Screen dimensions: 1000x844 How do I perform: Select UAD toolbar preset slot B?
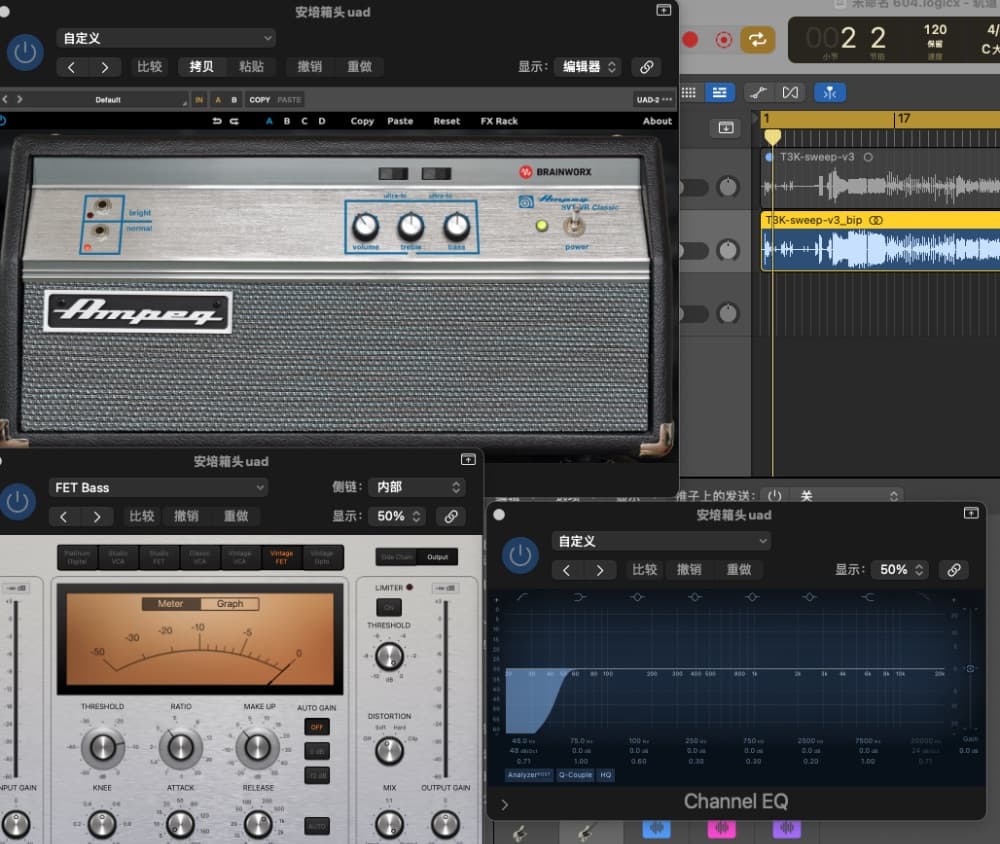pos(234,100)
